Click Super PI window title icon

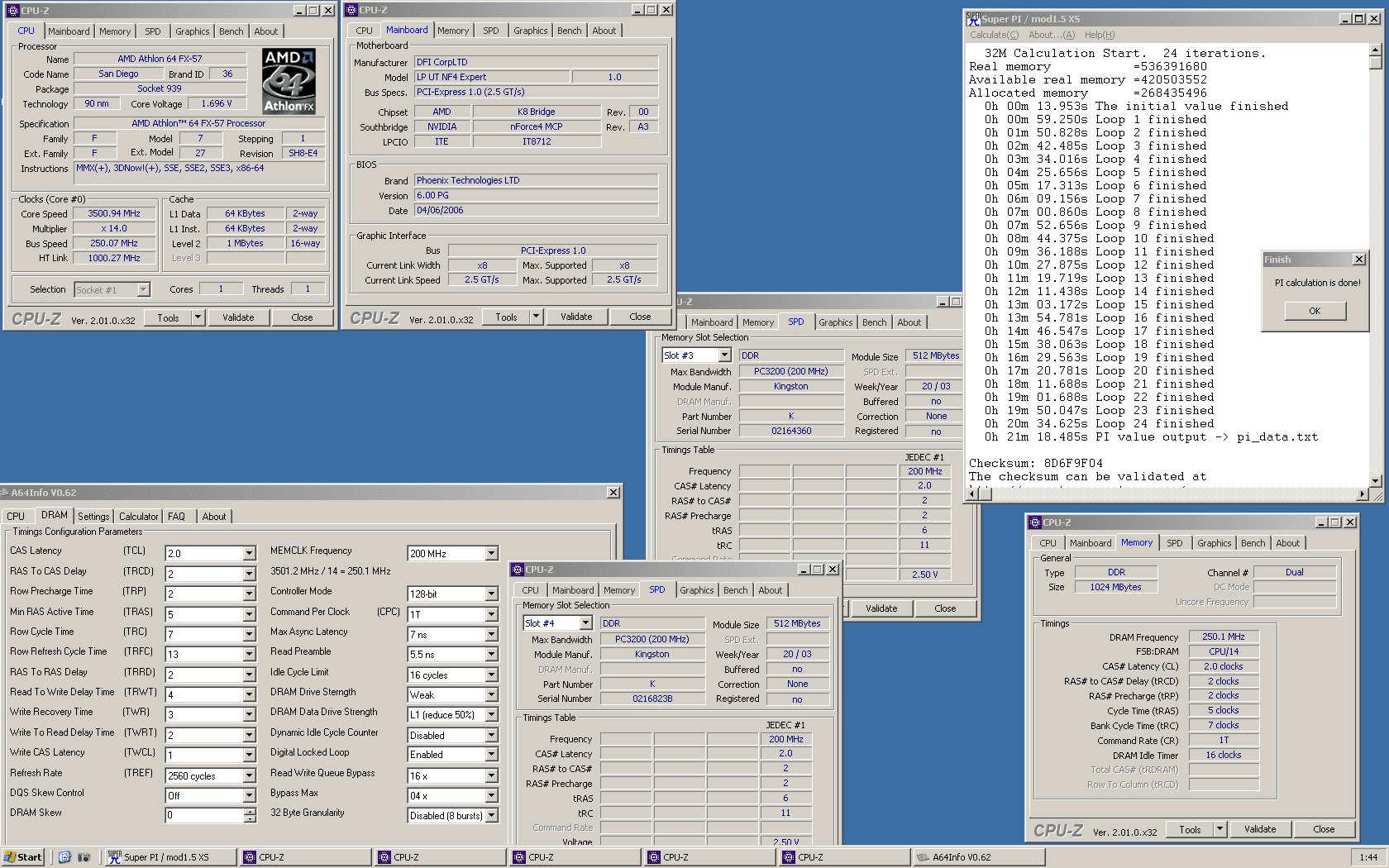coord(973,18)
